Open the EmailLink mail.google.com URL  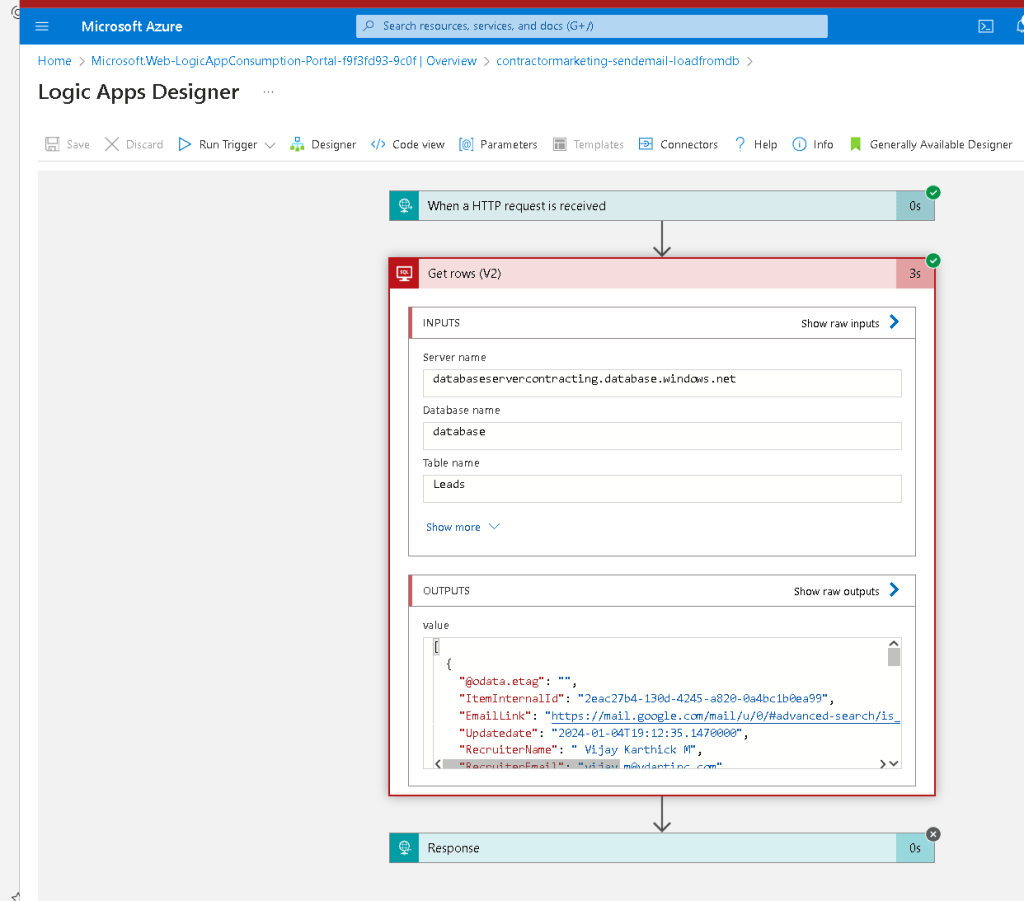pyautogui.click(x=725, y=716)
